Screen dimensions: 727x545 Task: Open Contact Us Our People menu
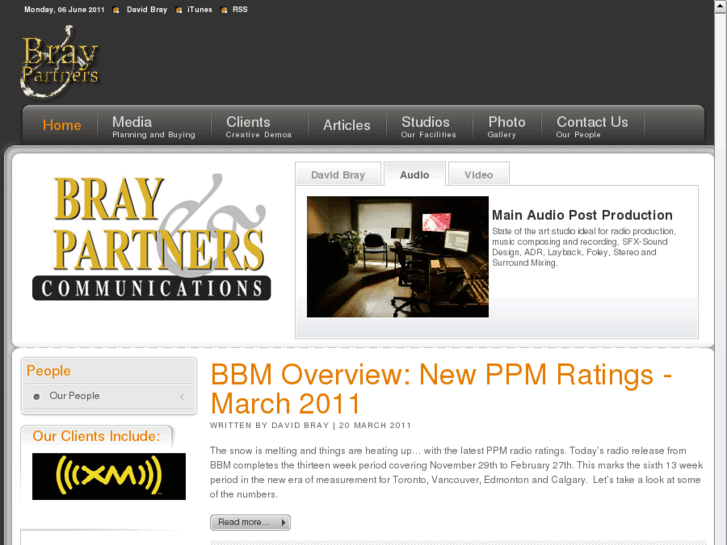pyautogui.click(x=592, y=127)
